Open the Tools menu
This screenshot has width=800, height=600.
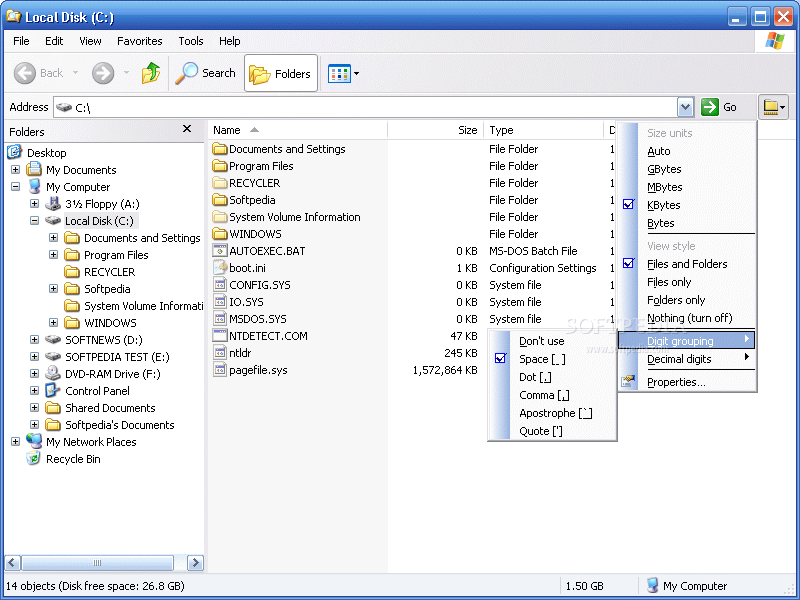pos(190,41)
